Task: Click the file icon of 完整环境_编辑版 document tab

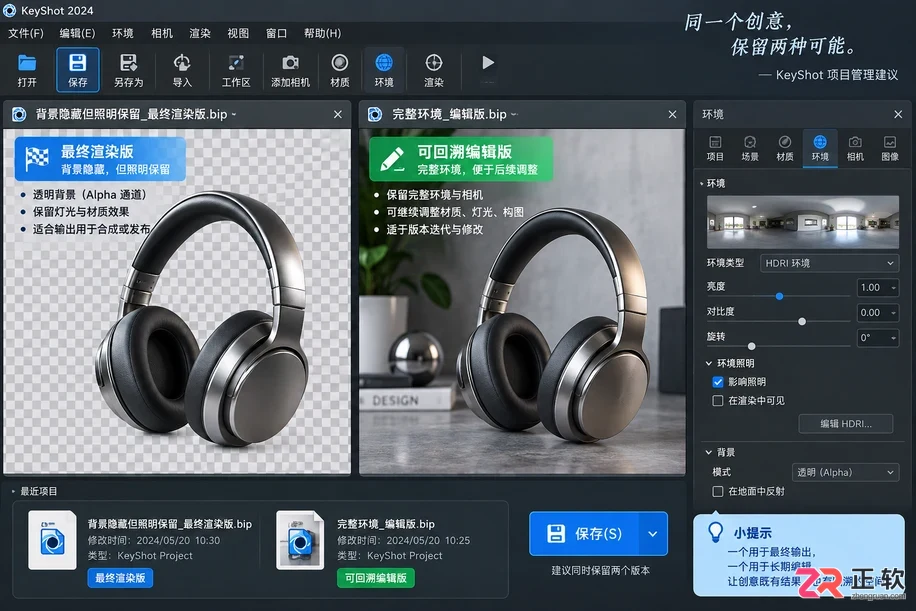Action: coord(375,114)
